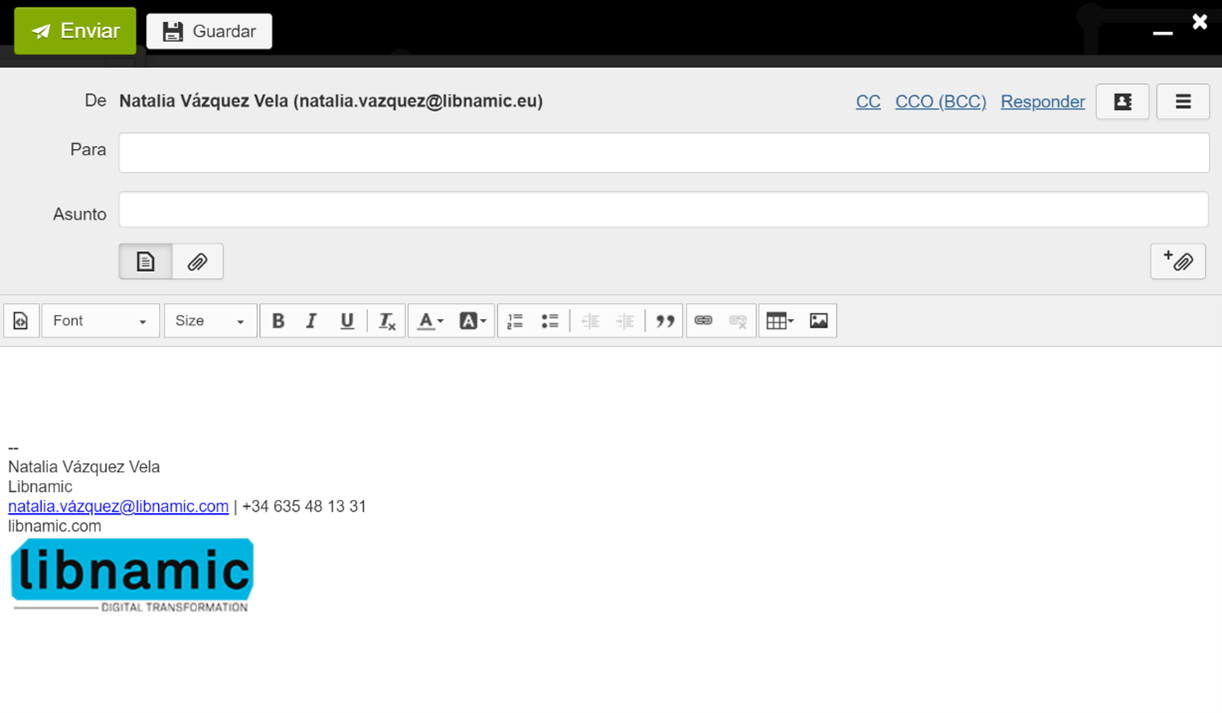
Task: Add an attachment with plus-paperclip button
Action: (x=1178, y=261)
